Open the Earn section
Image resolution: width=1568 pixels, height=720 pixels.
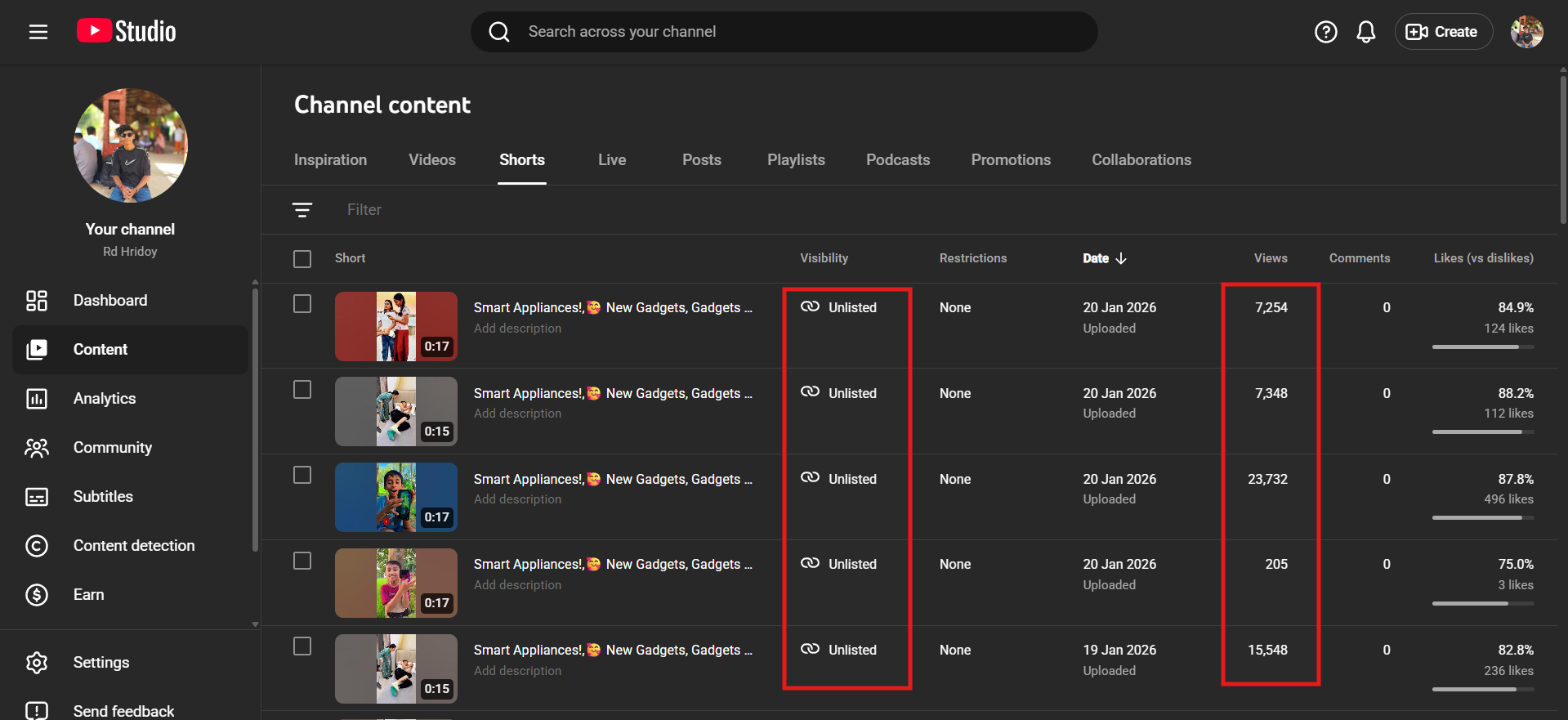tap(88, 595)
